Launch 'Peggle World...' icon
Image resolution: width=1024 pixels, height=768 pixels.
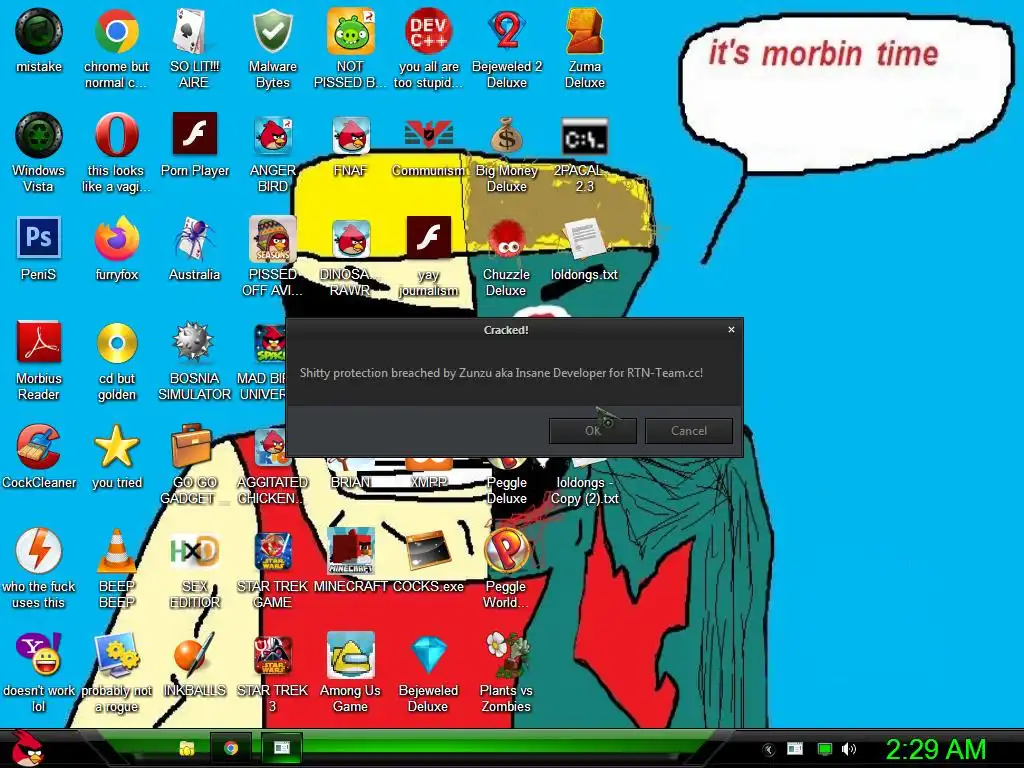pyautogui.click(x=507, y=551)
